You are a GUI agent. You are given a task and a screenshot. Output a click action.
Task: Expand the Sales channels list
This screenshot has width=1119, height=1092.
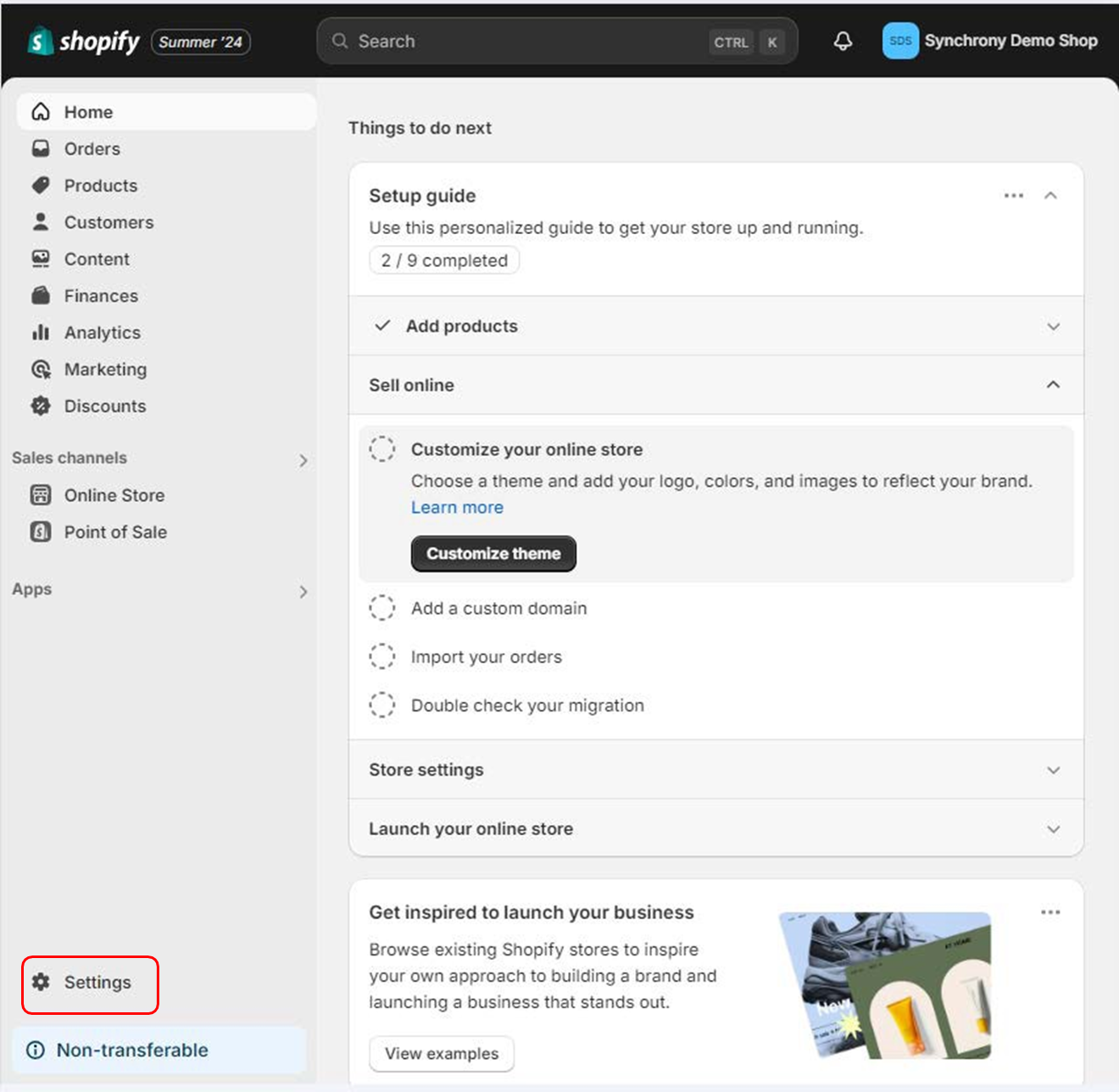tap(303, 460)
